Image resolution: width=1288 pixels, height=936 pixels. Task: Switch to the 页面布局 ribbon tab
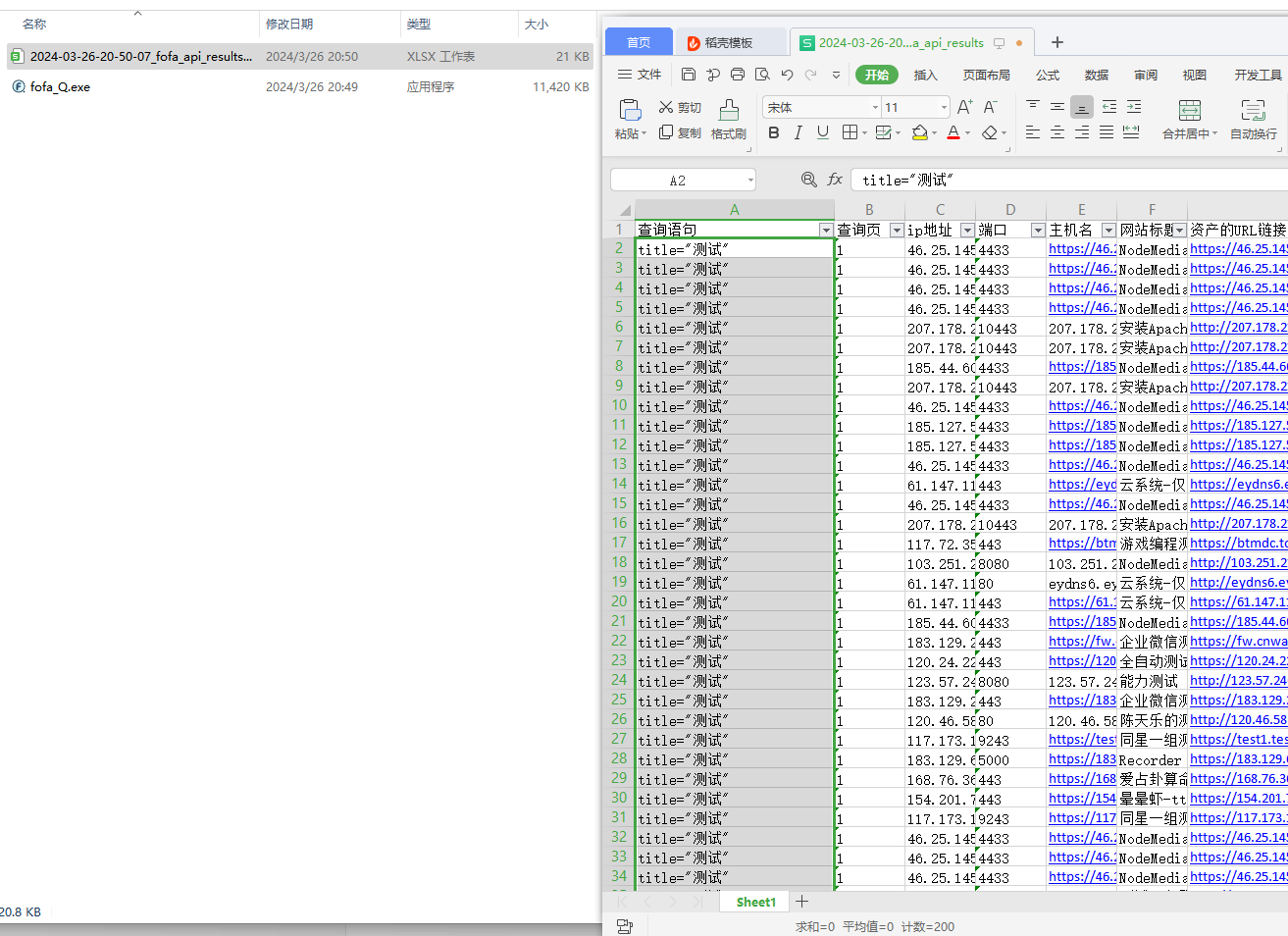click(x=986, y=75)
